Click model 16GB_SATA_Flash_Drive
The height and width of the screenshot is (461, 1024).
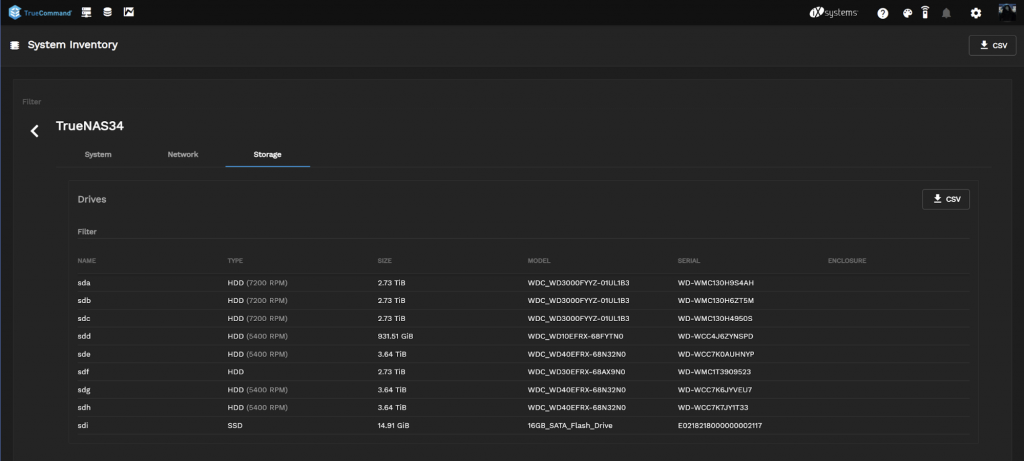point(570,426)
